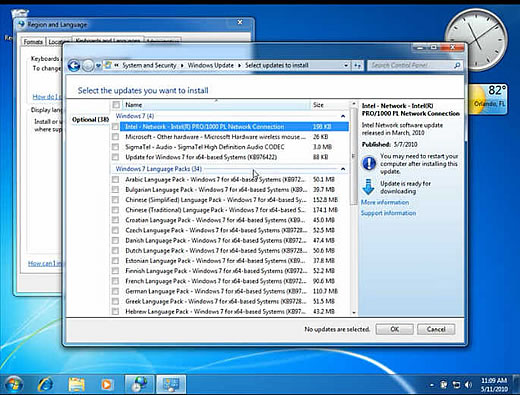This screenshot has height=395, width=520.
Task: Select the Optional (38) category
Action: [90, 120]
